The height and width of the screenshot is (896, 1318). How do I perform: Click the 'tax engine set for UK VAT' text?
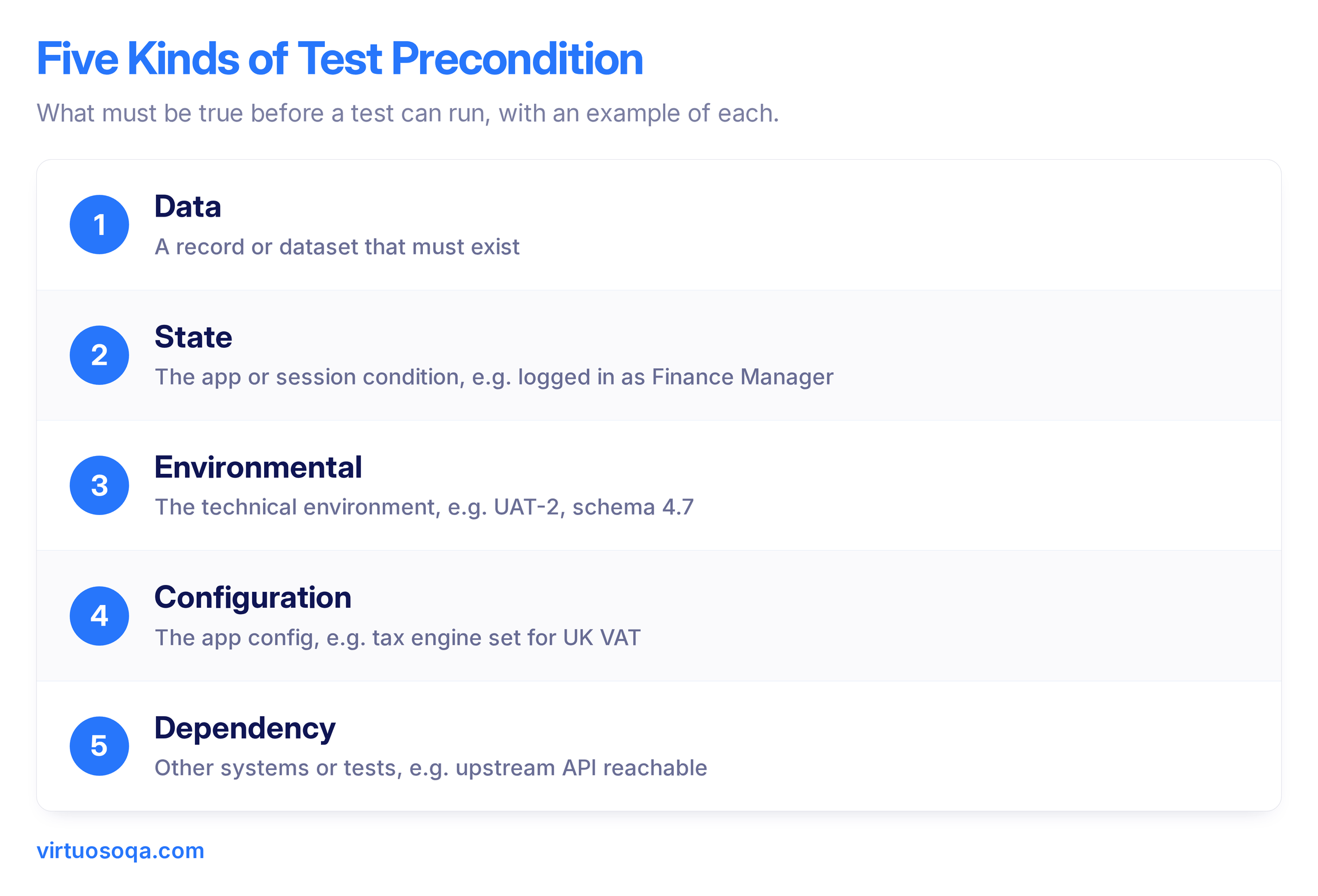507,638
